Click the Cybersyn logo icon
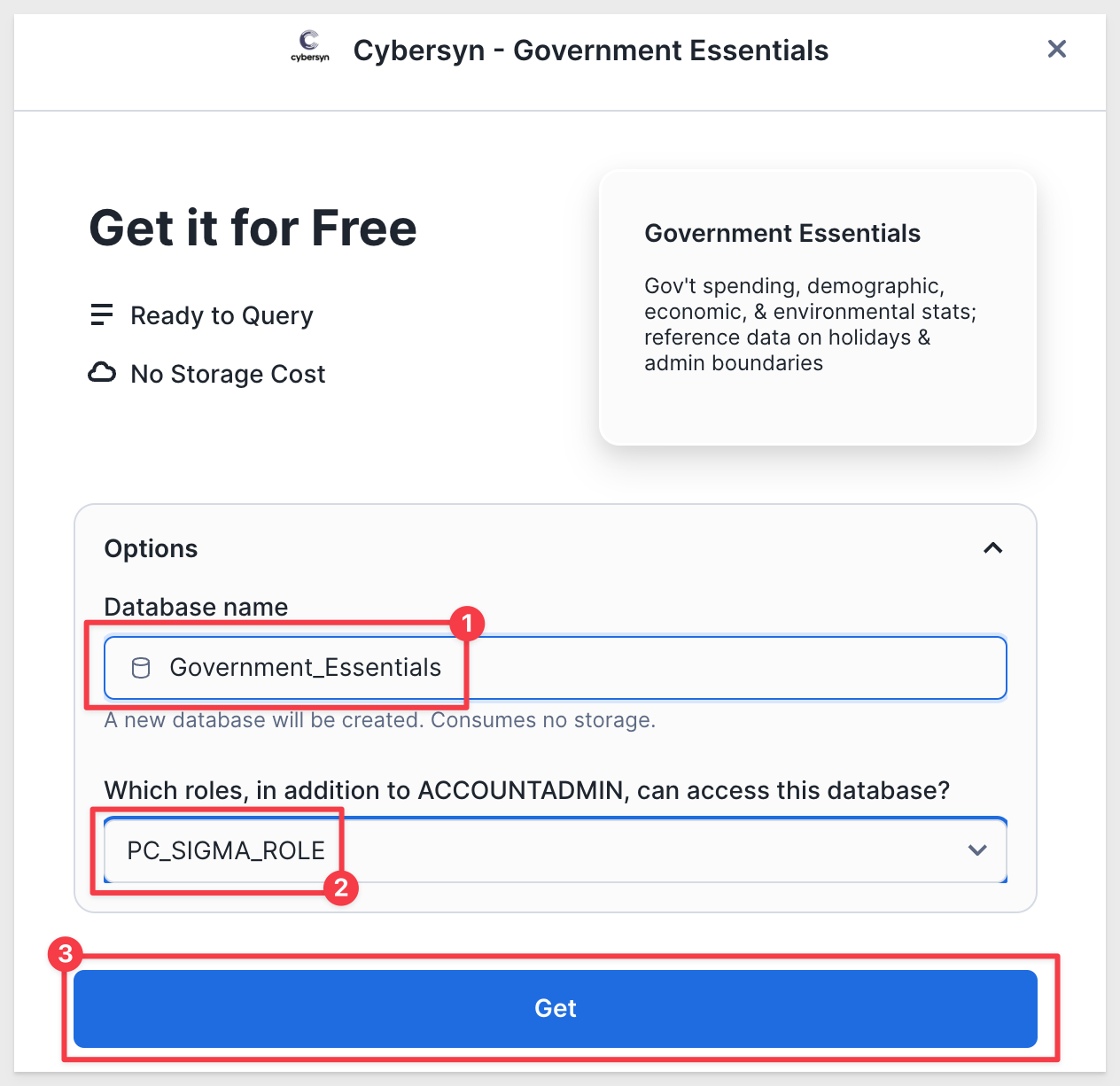The width and height of the screenshot is (1120, 1086). 309,46
